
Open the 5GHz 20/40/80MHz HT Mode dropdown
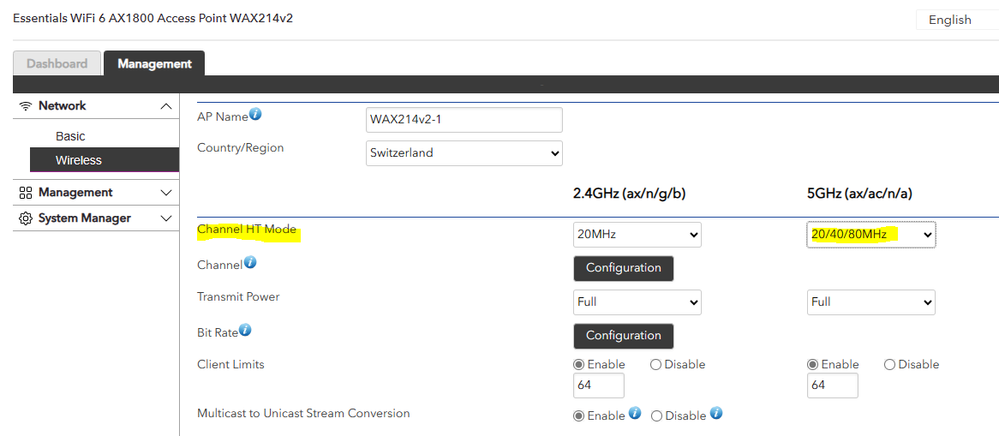pyautogui.click(x=871, y=235)
